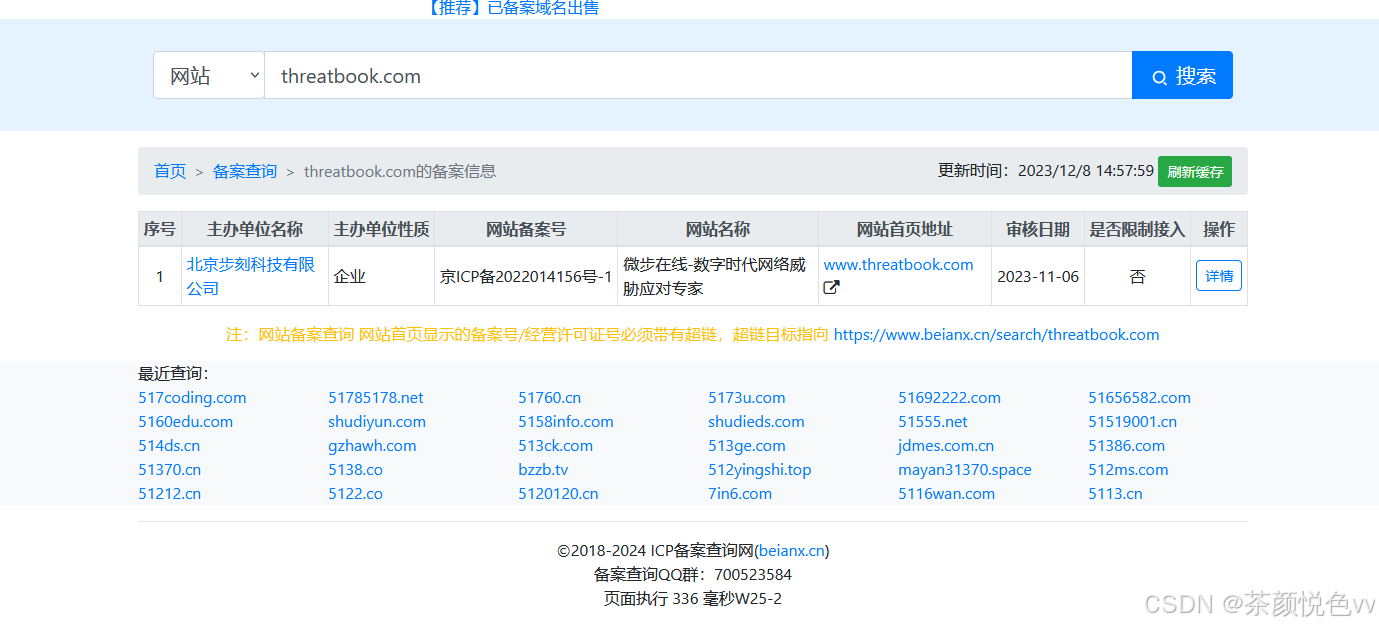The image size is (1379, 627).
Task: Click the 微步在线 website name cell
Action: click(x=718, y=276)
